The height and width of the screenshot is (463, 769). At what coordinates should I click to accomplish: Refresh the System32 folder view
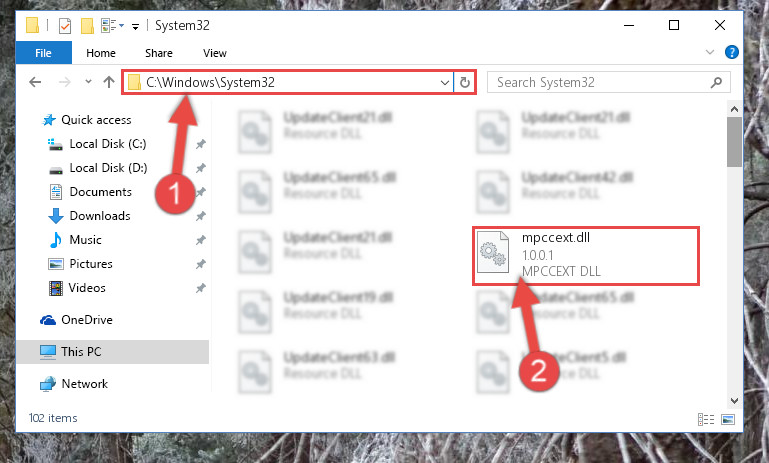pos(465,82)
